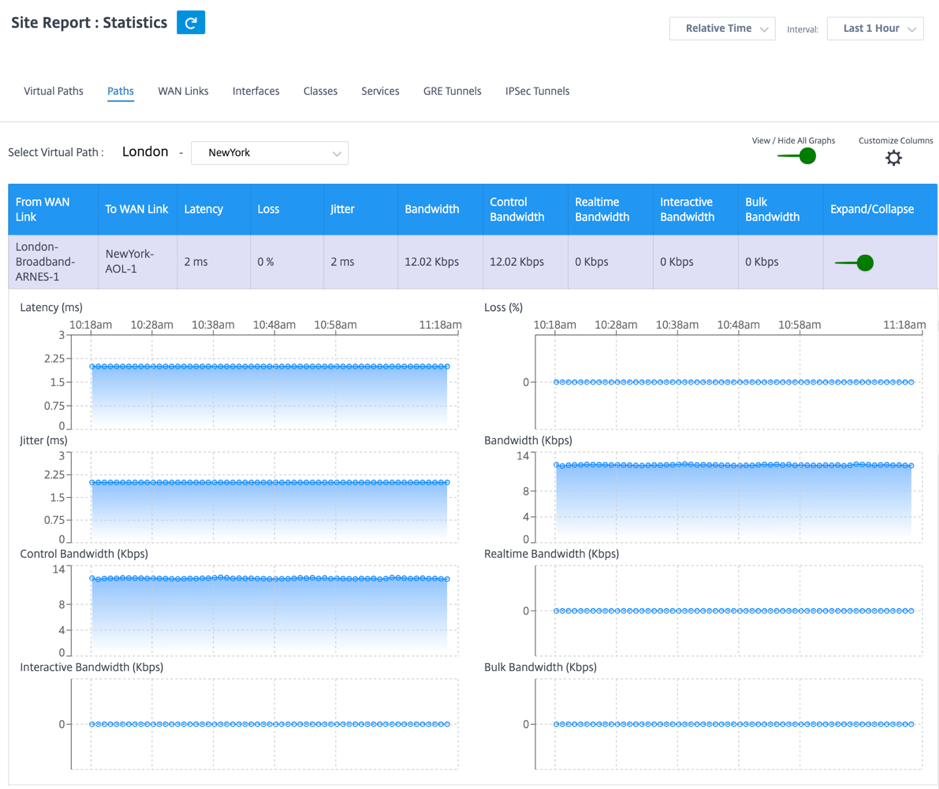939x789 pixels.
Task: Click the To WAN Link column header
Action: 137,210
